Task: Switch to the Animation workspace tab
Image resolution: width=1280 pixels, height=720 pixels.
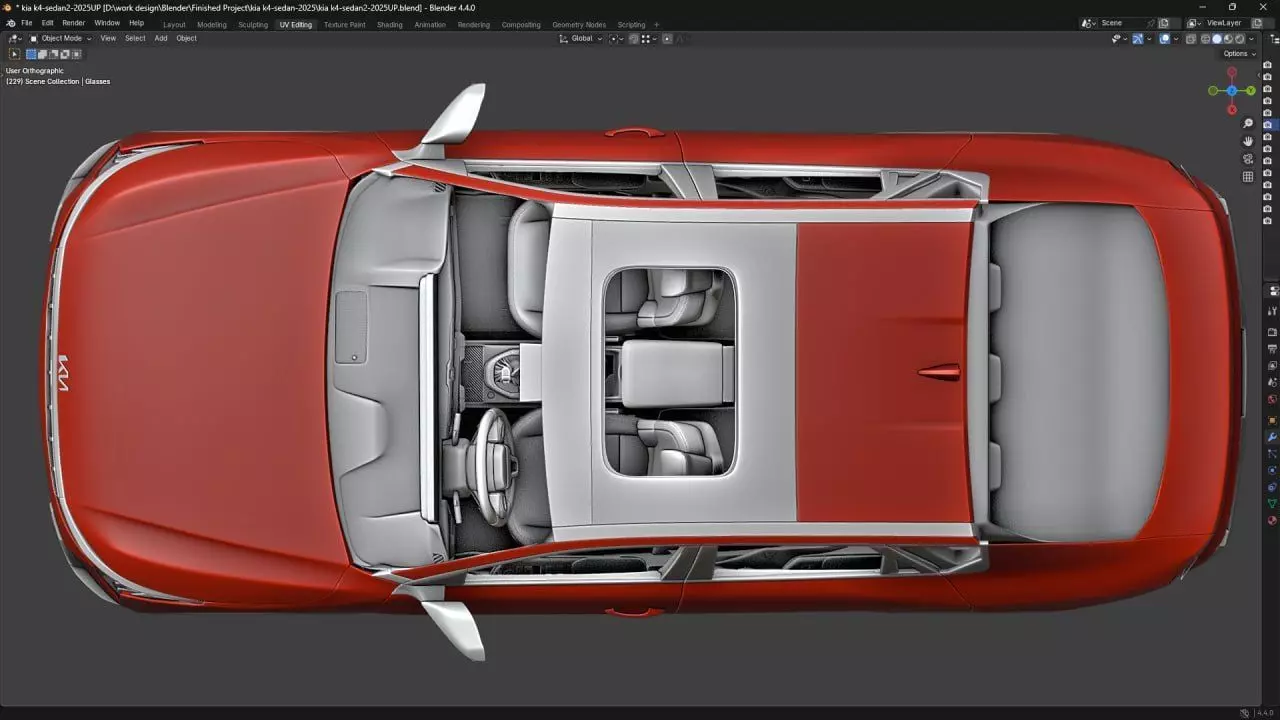Action: [x=430, y=24]
